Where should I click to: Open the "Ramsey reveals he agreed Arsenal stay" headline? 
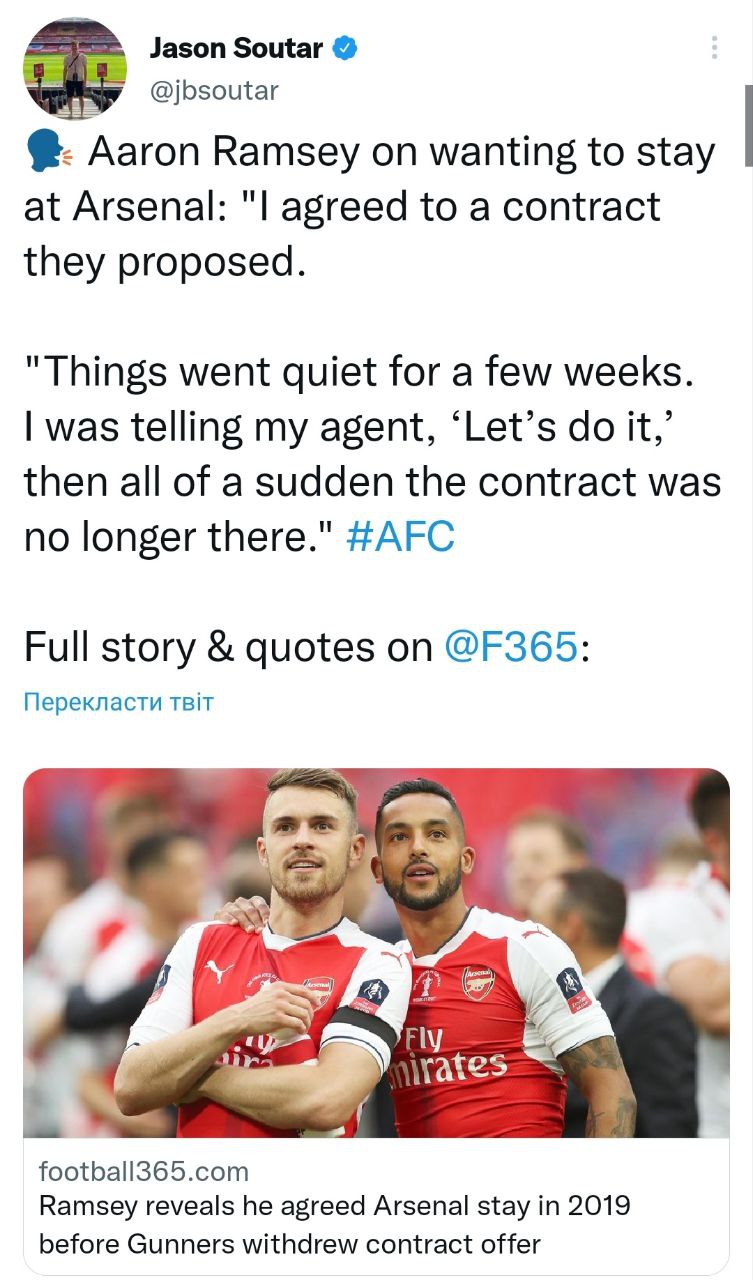pyautogui.click(x=335, y=1224)
